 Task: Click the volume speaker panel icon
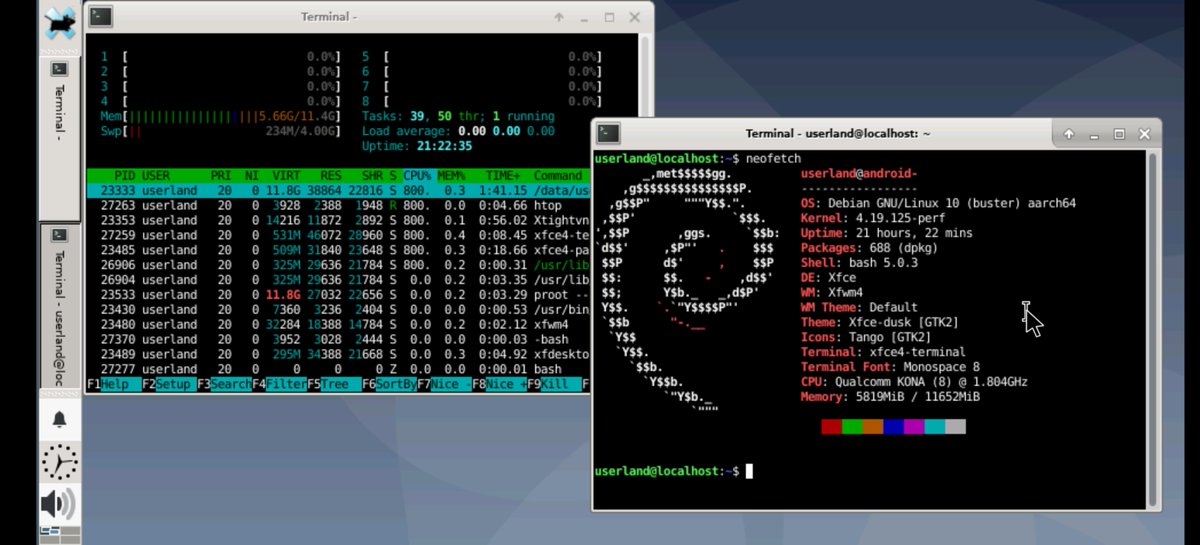tap(60, 503)
